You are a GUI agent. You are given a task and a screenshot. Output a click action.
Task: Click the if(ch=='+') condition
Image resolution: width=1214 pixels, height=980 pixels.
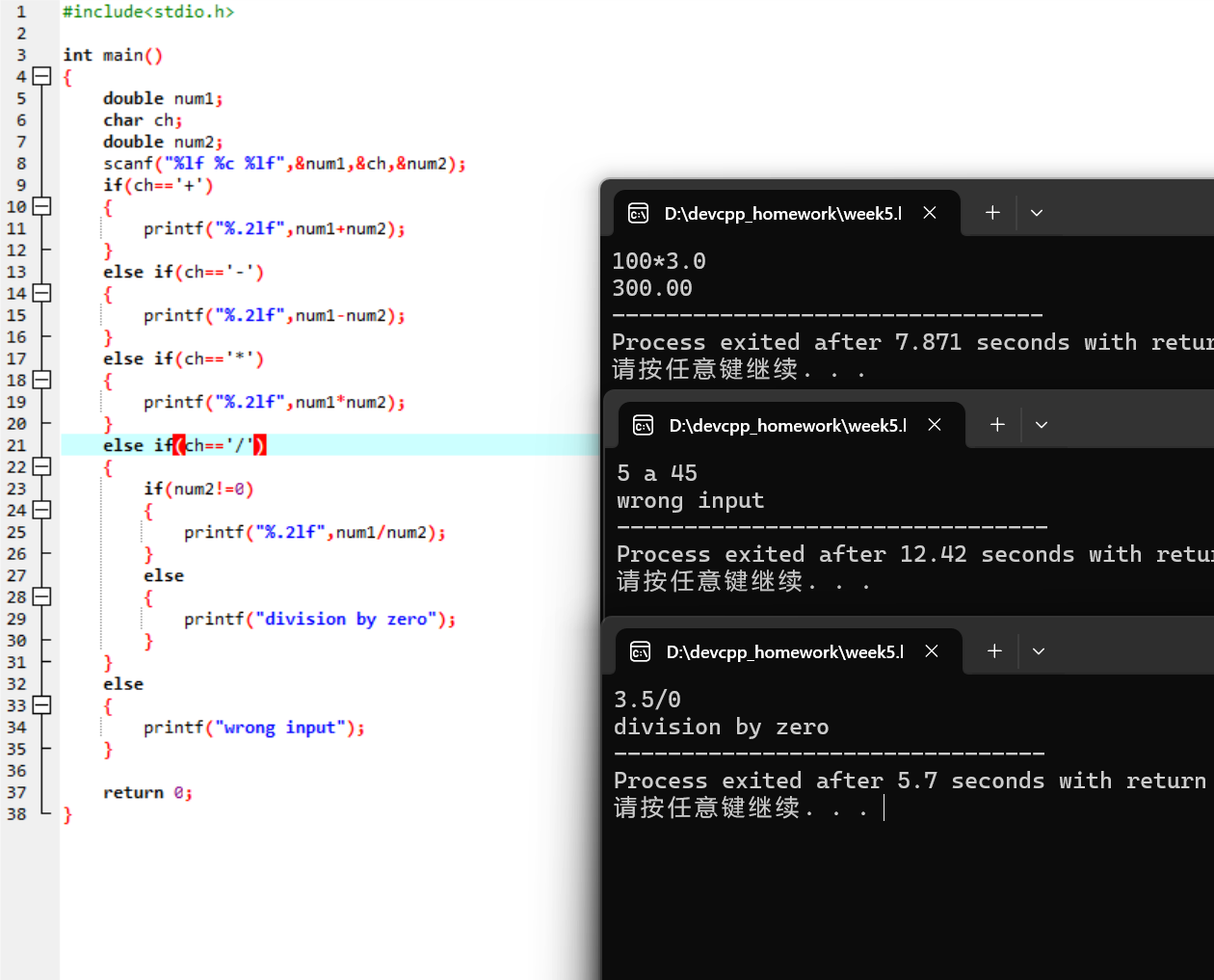(158, 185)
